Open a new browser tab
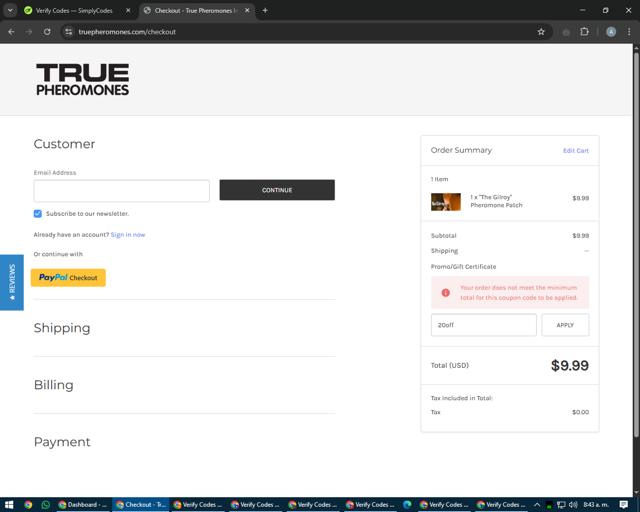Viewport: 640px width, 512px height. coord(265,10)
